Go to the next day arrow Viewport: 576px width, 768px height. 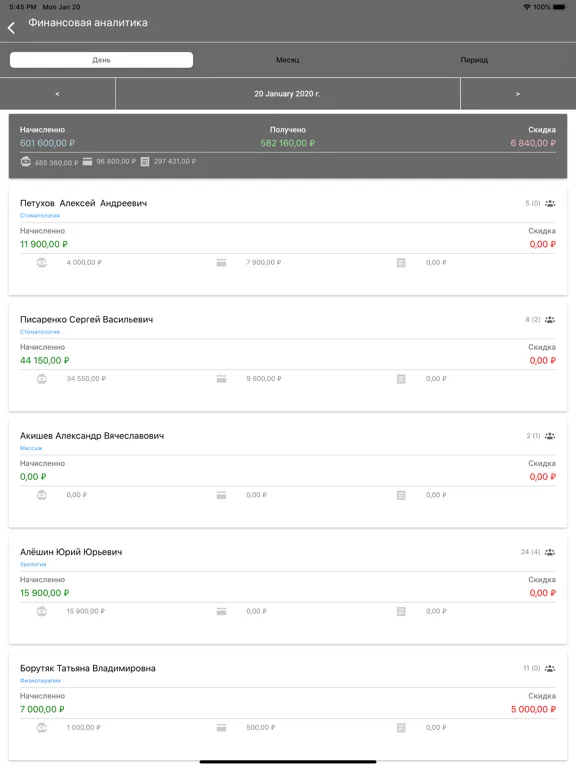(x=518, y=94)
